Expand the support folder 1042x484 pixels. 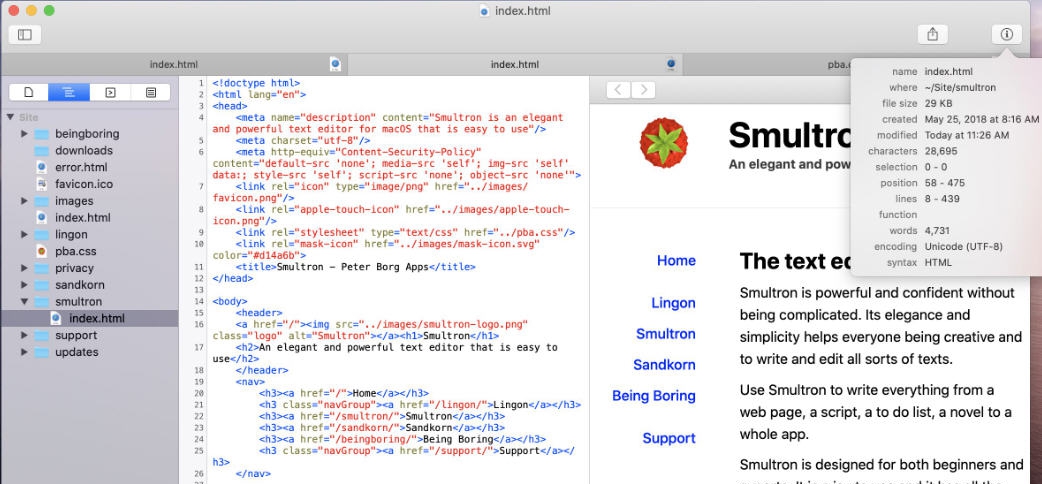coord(25,335)
